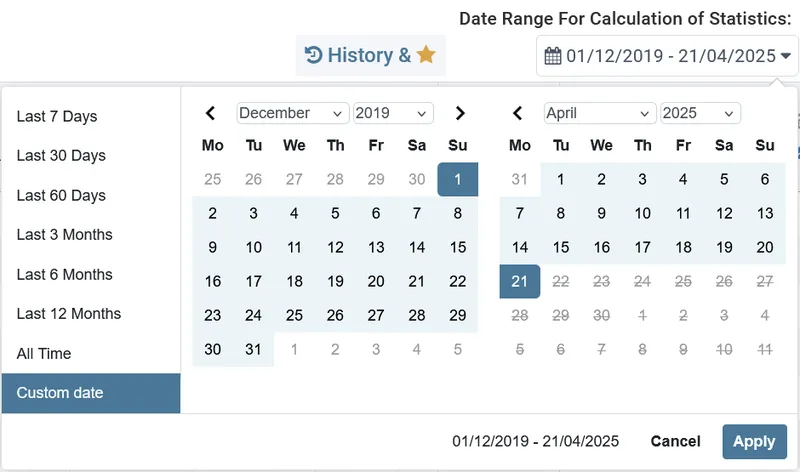Screen dimensions: 800x472
Task: Open the December month dropdown
Action: [293, 113]
